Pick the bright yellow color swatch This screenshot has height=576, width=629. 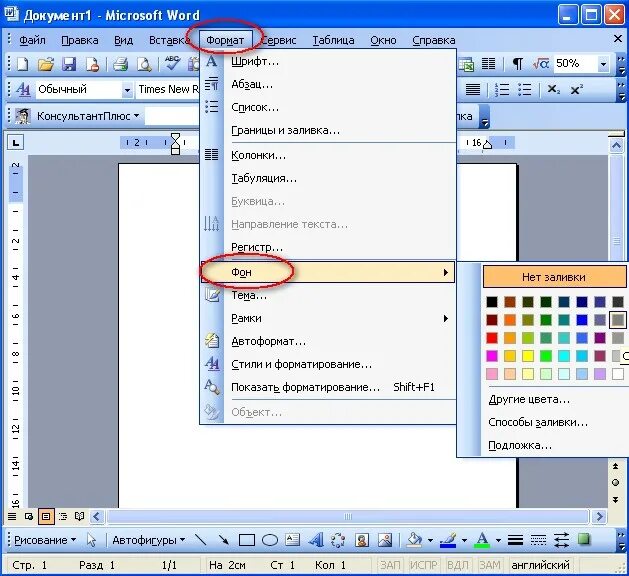tap(528, 356)
